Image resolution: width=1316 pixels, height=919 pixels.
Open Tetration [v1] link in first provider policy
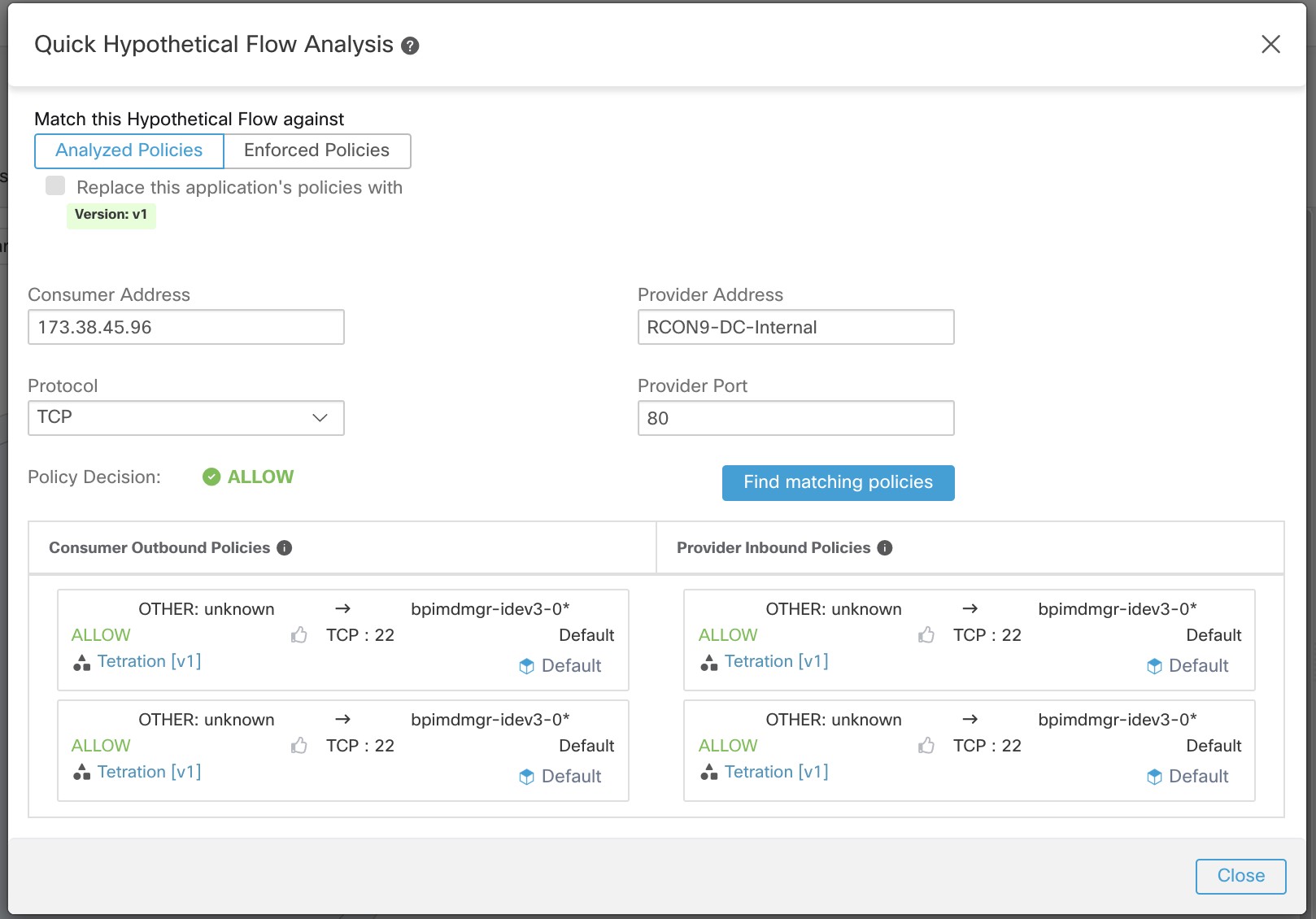pyautogui.click(x=777, y=661)
